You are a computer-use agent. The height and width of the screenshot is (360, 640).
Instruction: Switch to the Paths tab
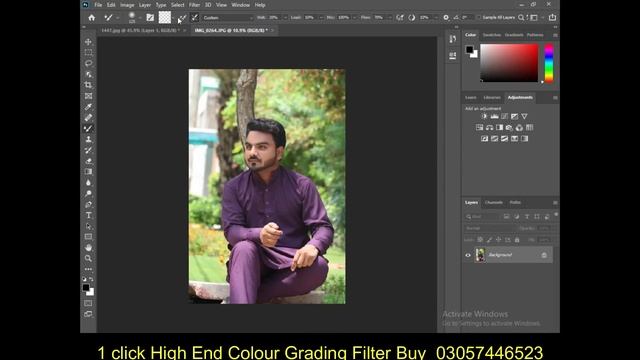pyautogui.click(x=515, y=202)
